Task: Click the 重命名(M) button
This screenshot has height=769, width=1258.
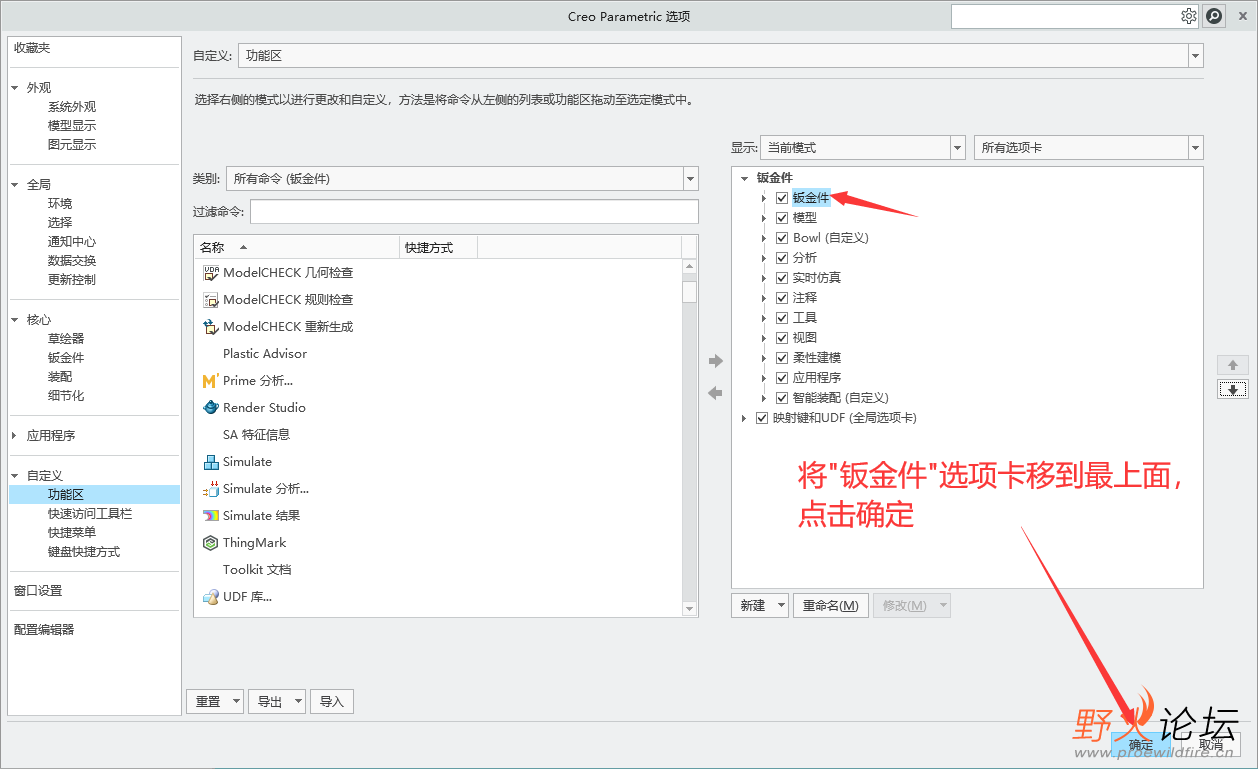Action: pos(830,606)
